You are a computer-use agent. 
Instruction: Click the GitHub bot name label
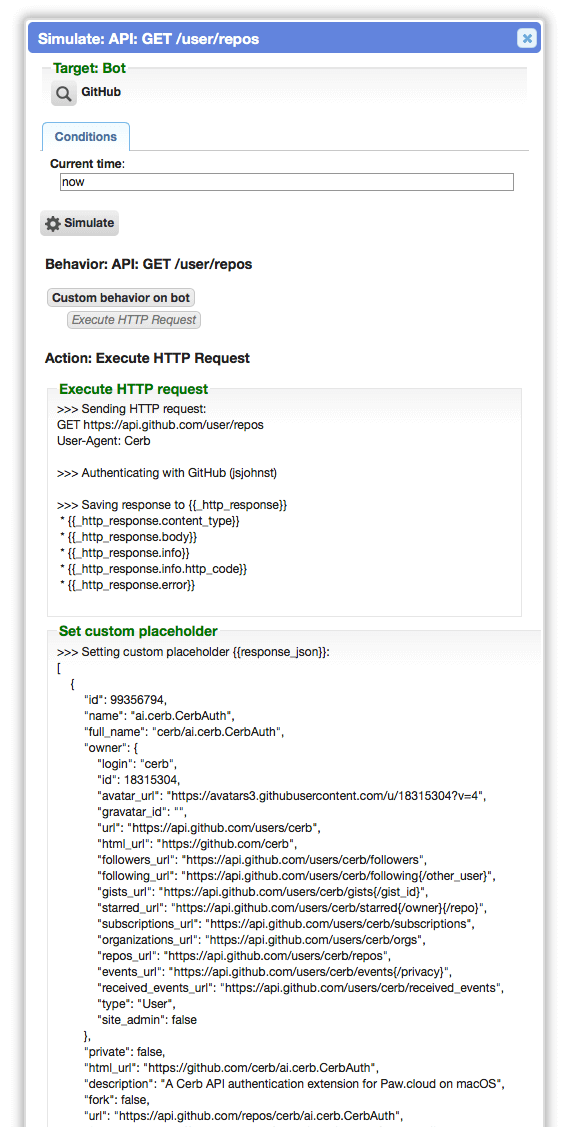coord(101,92)
